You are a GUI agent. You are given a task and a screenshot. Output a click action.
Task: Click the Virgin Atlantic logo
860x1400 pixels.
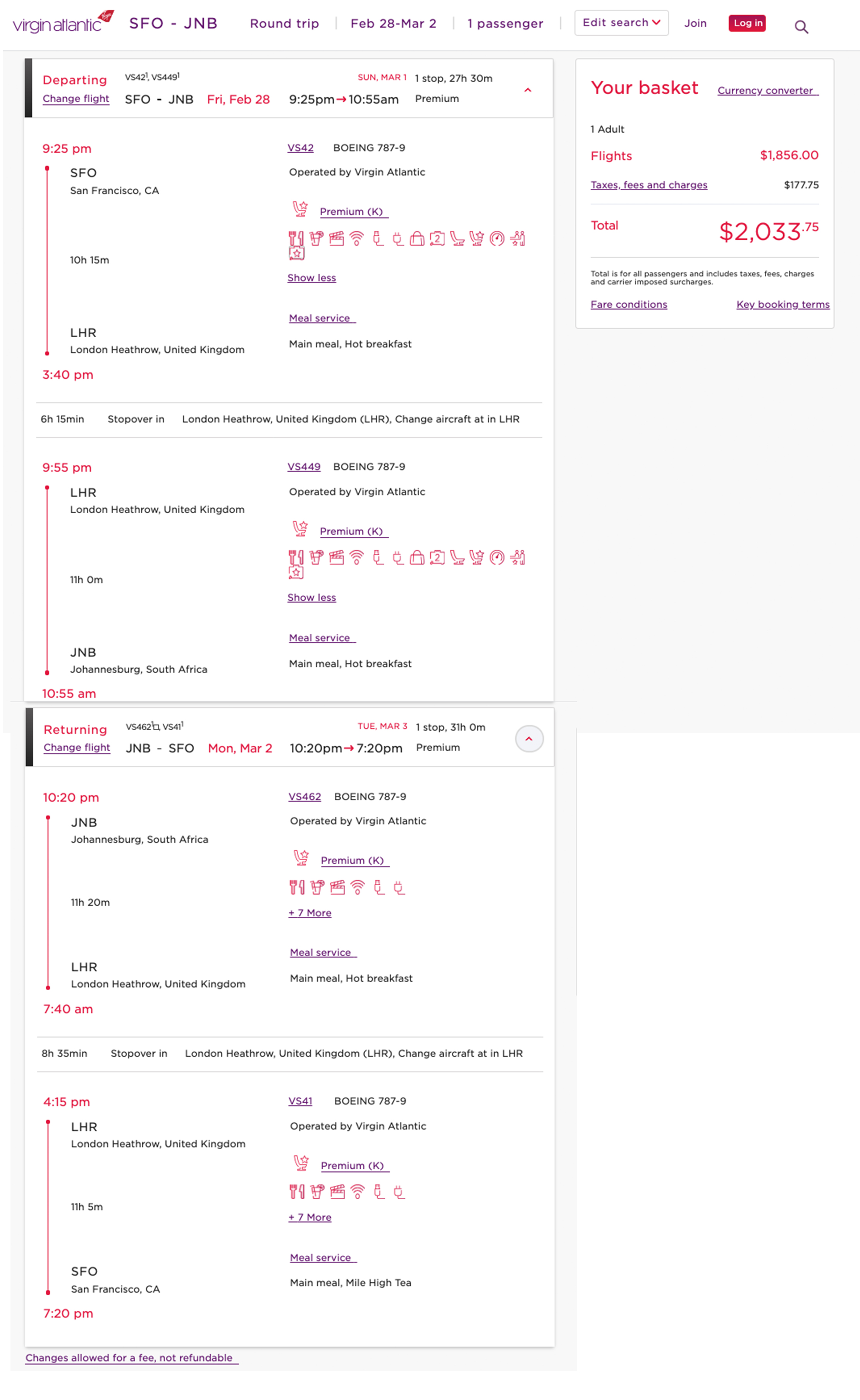click(63, 23)
